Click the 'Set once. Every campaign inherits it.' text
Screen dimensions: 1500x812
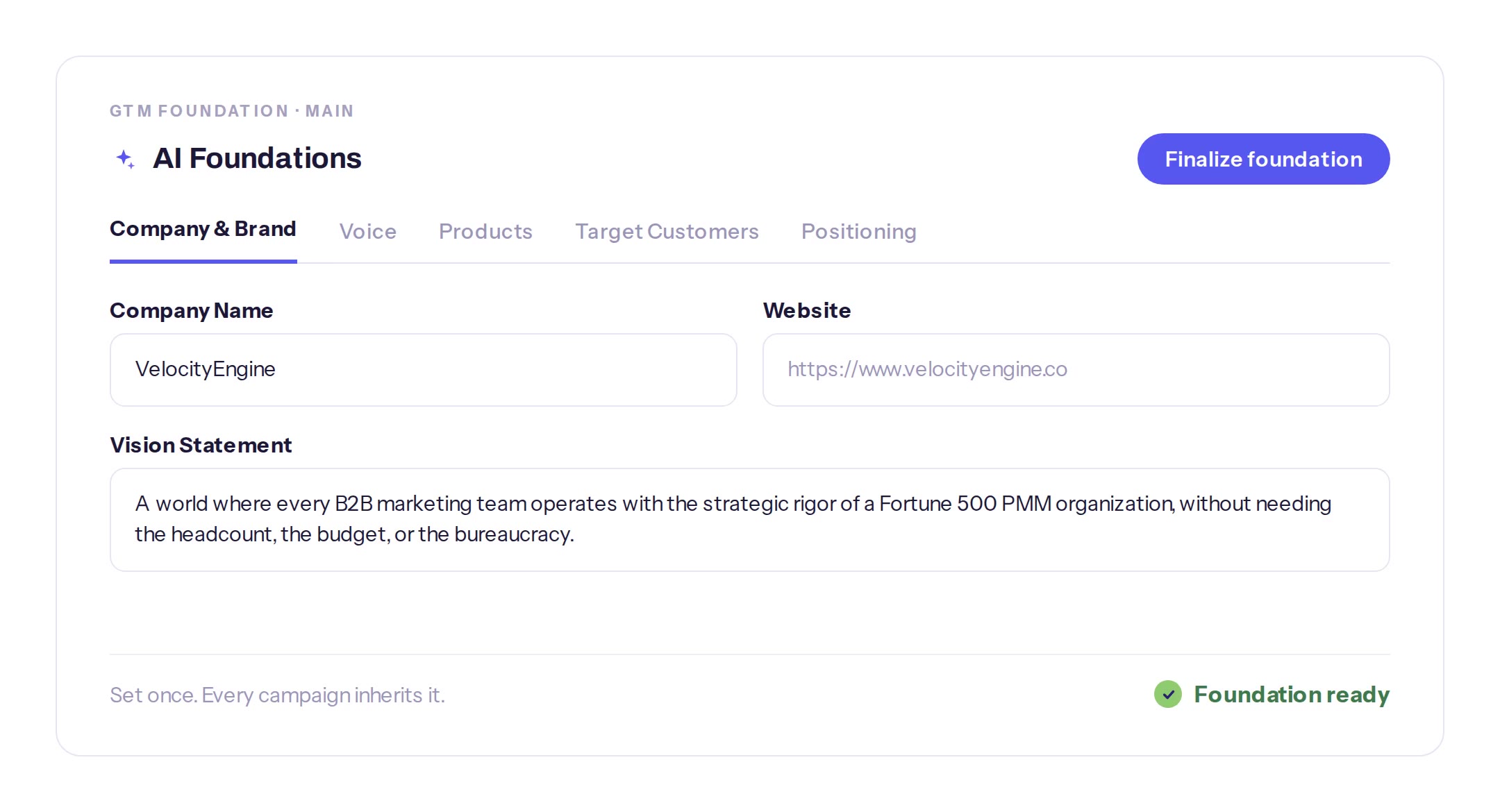pos(277,695)
